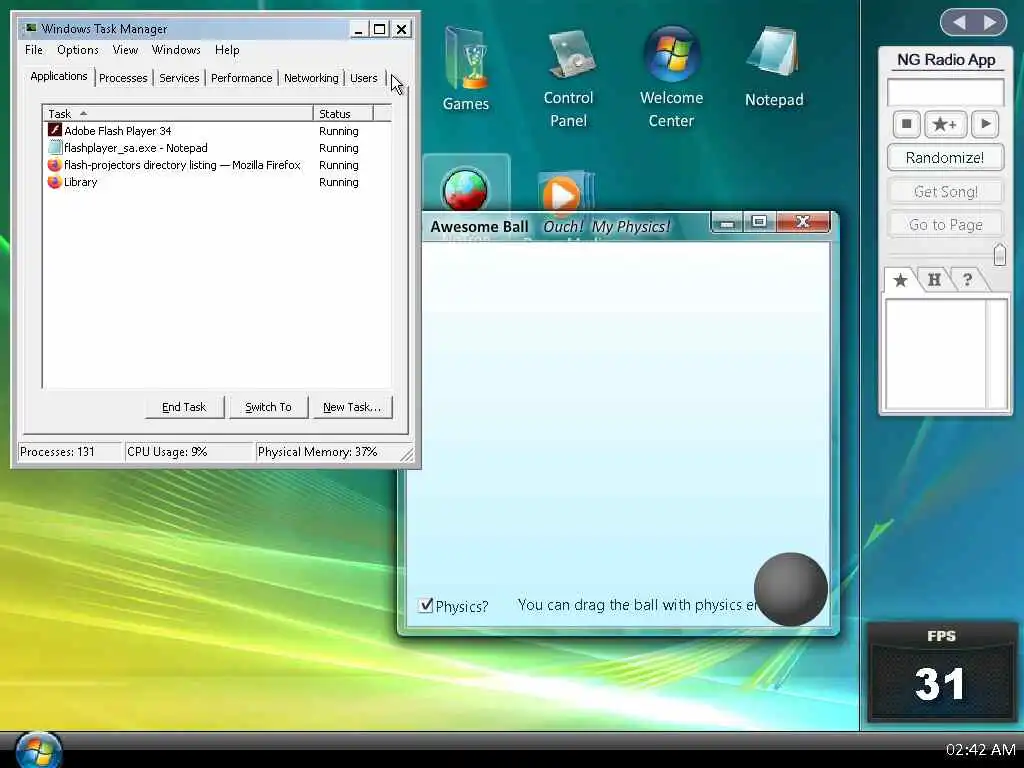The width and height of the screenshot is (1024, 768).
Task: Switch to the Users tab
Action: tap(363, 78)
